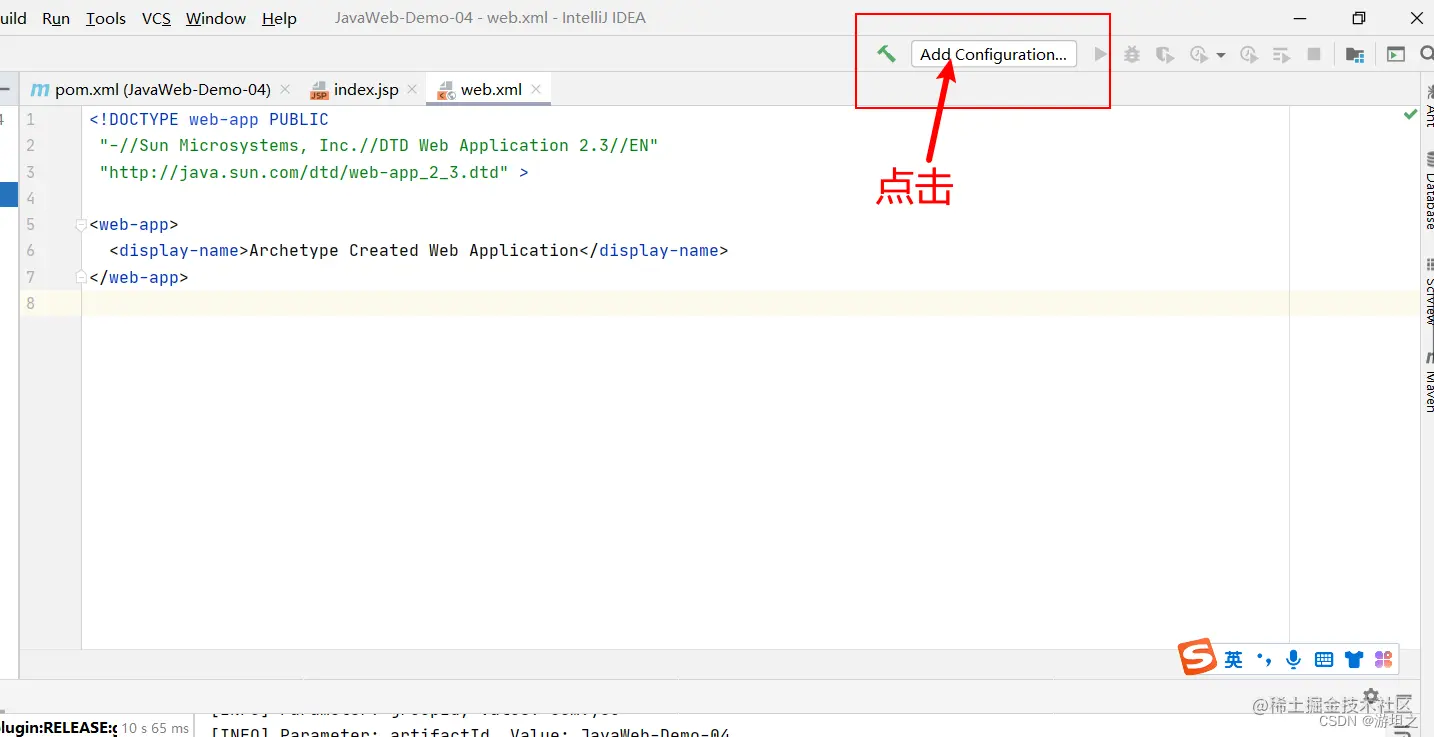1434x737 pixels.
Task: Open Sogou toolbox four-petal icon
Action: point(1383,660)
